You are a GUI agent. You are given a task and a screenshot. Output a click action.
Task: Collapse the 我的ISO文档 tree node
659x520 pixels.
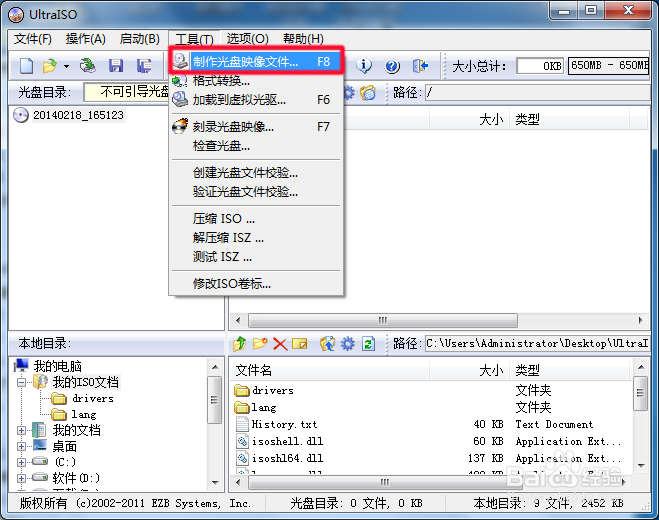point(21,382)
